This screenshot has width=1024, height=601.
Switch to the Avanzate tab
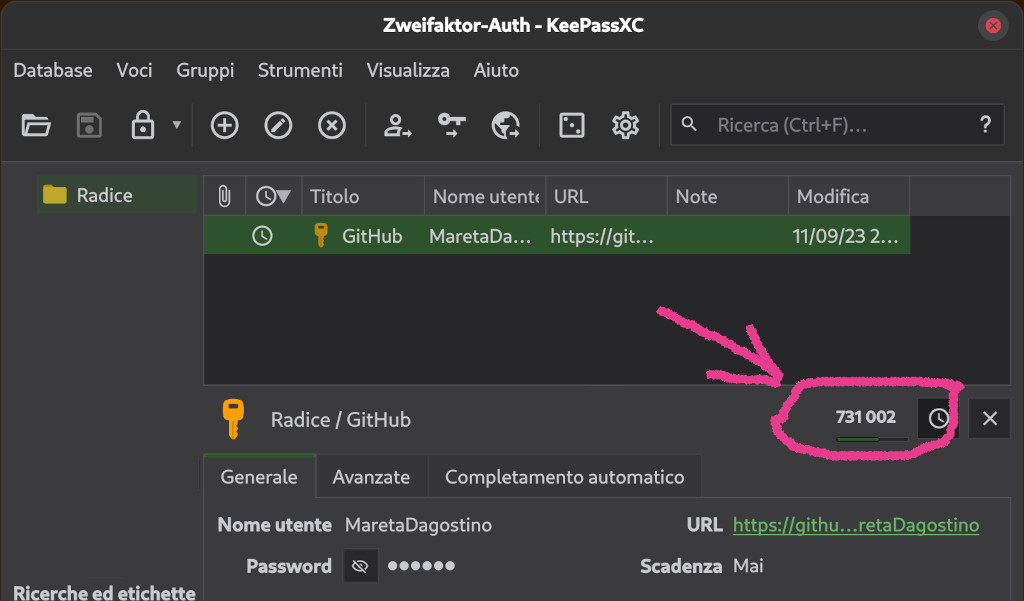371,477
